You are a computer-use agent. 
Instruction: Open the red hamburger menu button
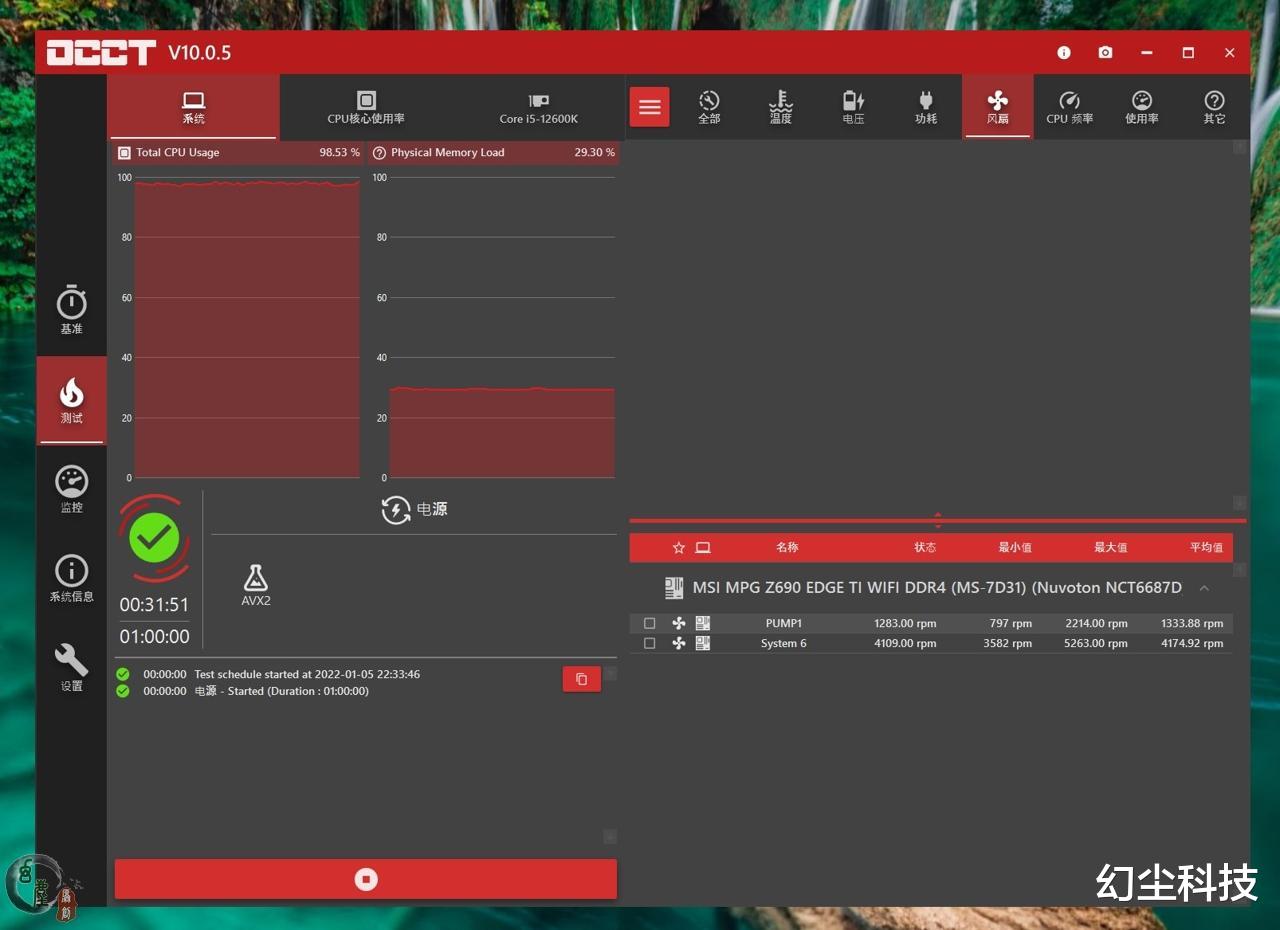tap(650, 107)
